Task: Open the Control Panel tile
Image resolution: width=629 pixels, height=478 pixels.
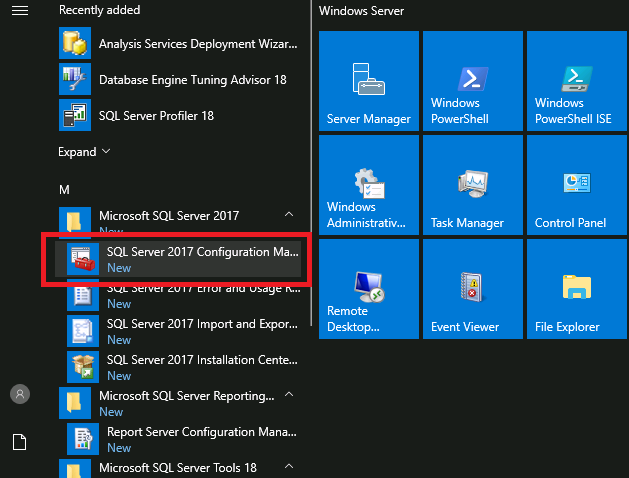Action: coord(577,185)
